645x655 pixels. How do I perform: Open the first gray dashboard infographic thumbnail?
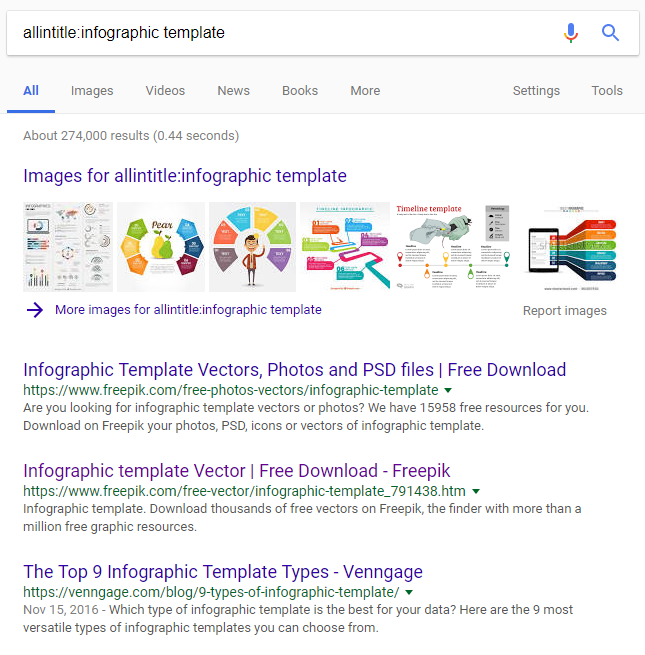pyautogui.click(x=68, y=247)
